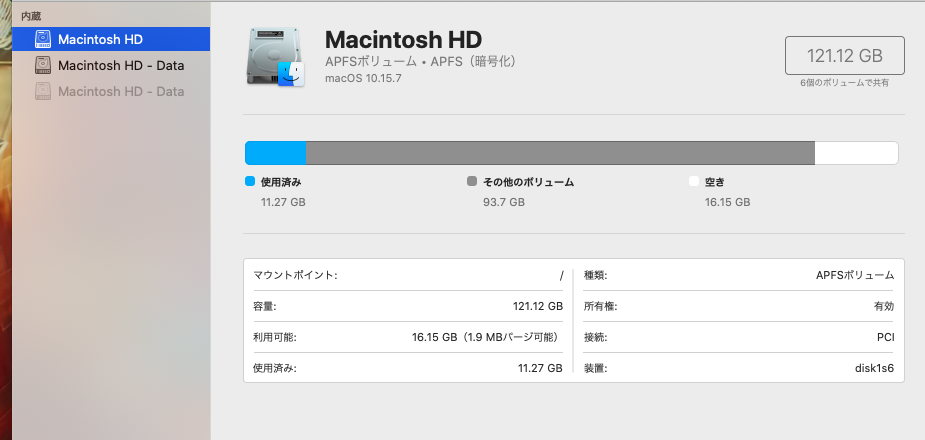Screen dimensions: 925x440
Task: Click the 有効 ownership value
Action: click(x=884, y=306)
